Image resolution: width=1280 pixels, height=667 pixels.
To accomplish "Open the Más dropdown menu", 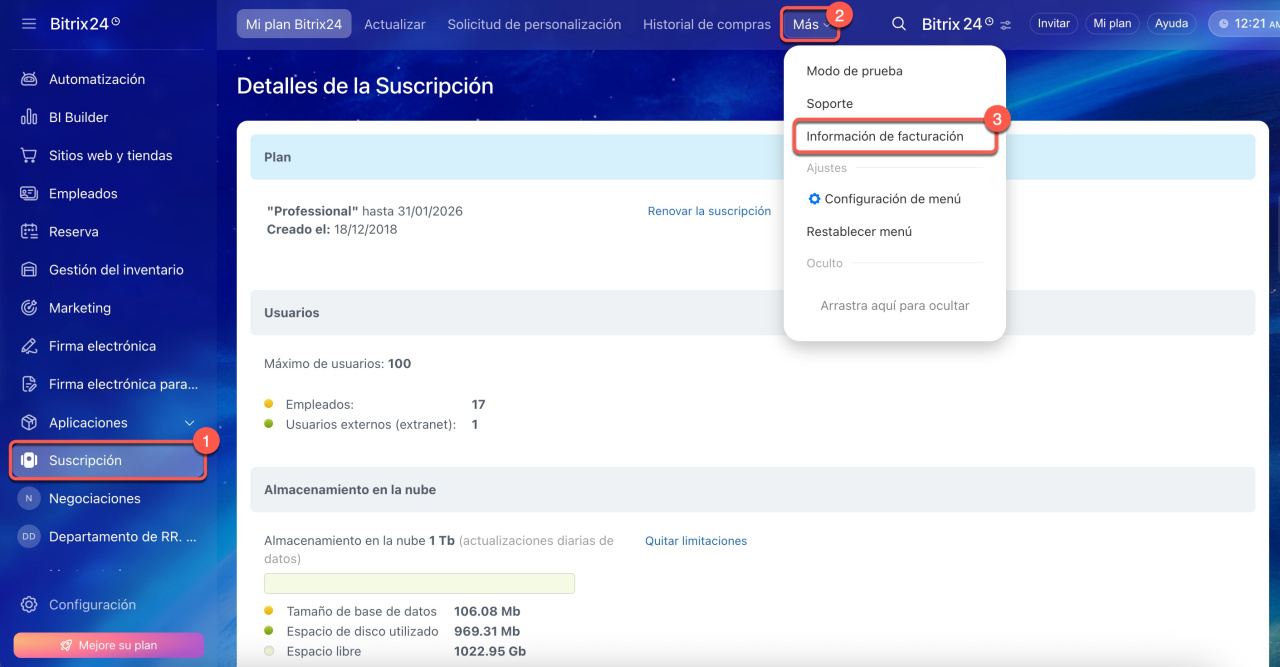I will click(x=810, y=24).
